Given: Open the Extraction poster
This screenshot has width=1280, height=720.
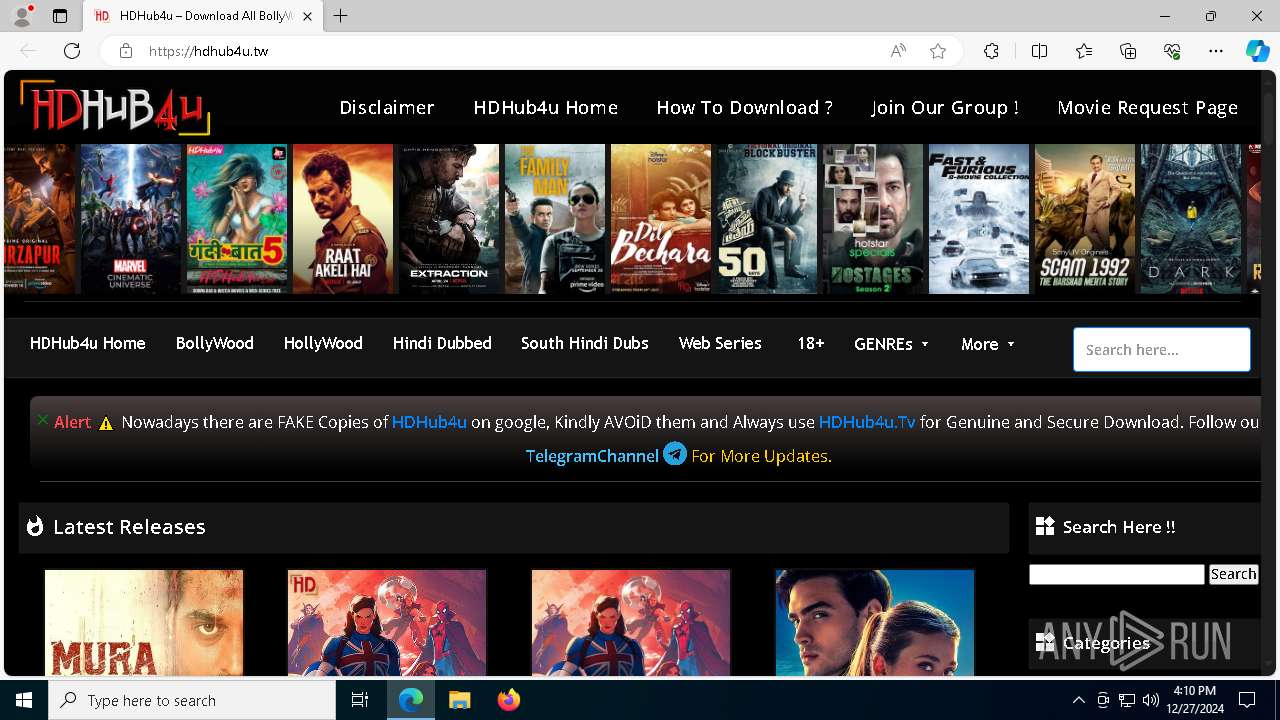Looking at the screenshot, I should pos(449,219).
